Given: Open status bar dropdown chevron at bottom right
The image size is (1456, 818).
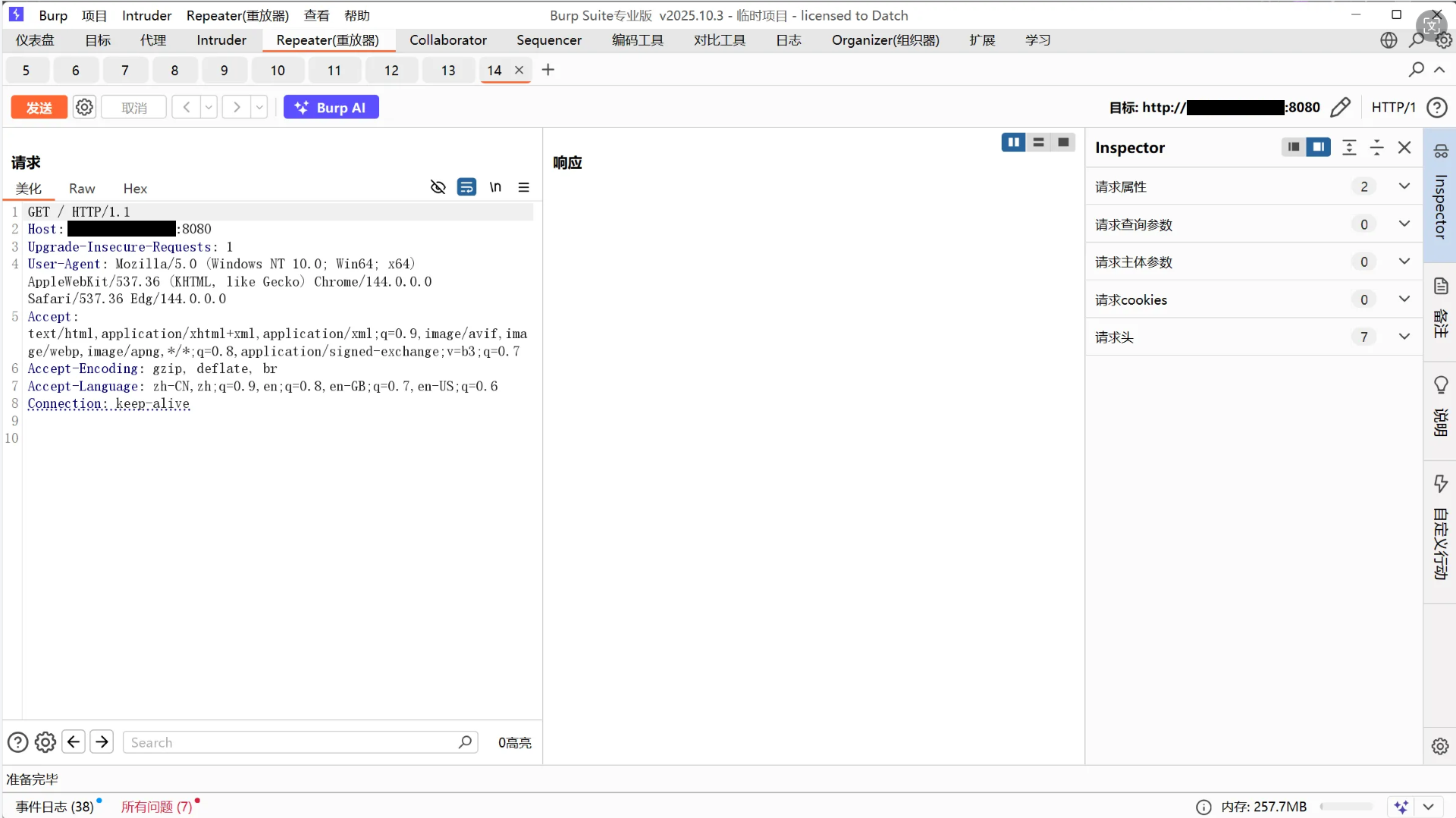Looking at the screenshot, I should point(1429,807).
